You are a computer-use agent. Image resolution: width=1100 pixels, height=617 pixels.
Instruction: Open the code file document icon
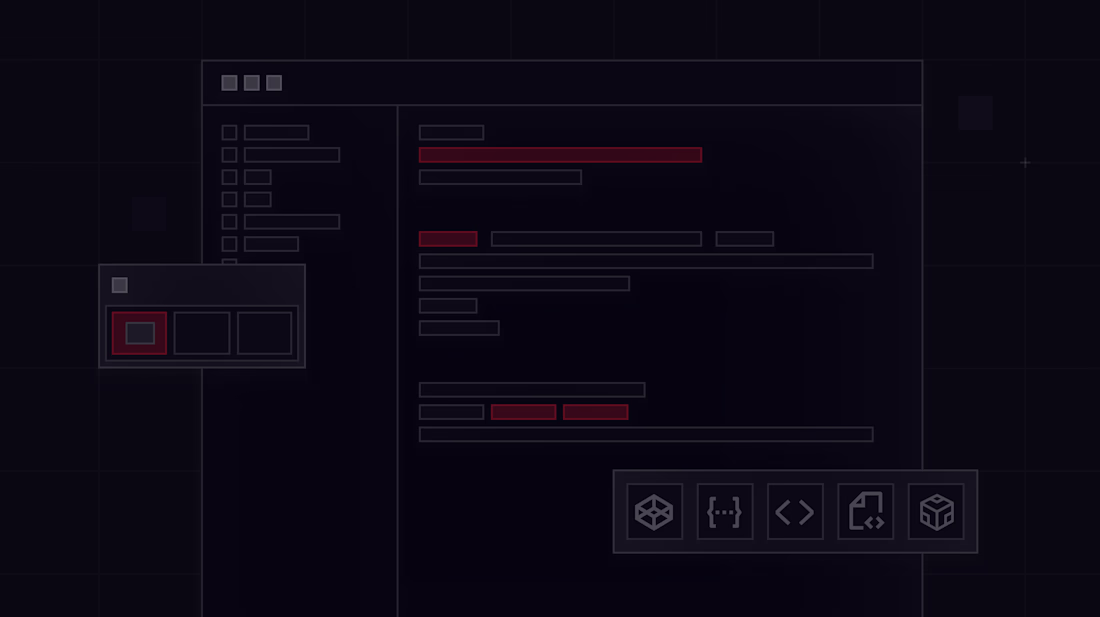tap(866, 512)
